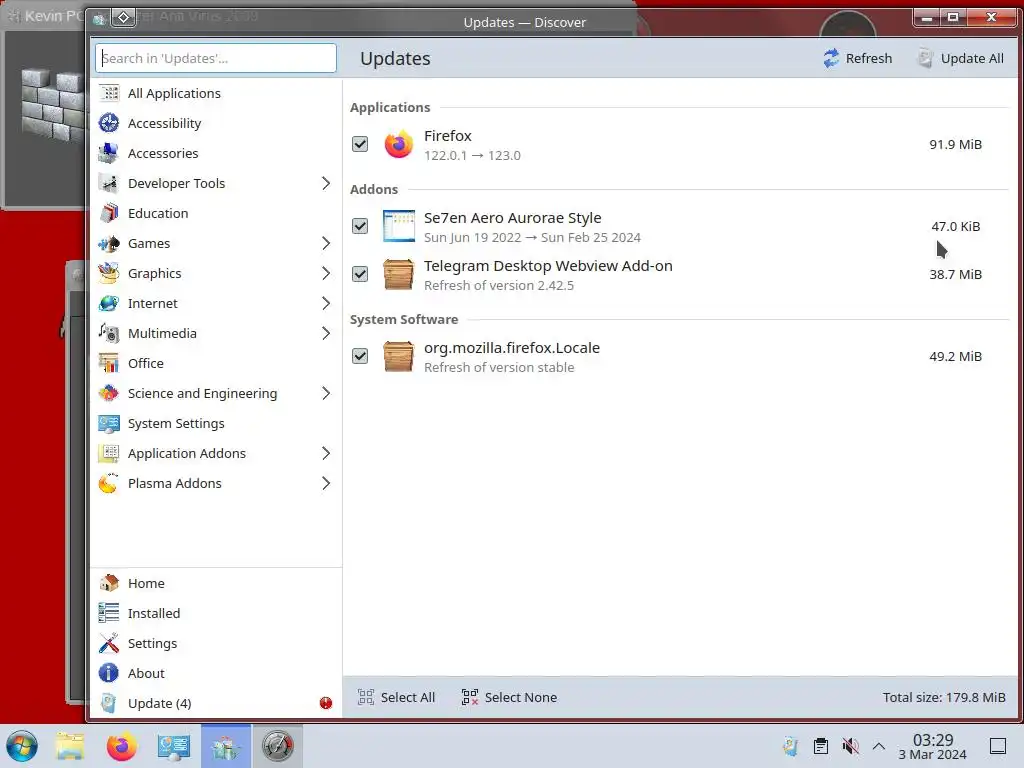1024x768 pixels.
Task: Open the About page
Action: [x=216, y=673]
